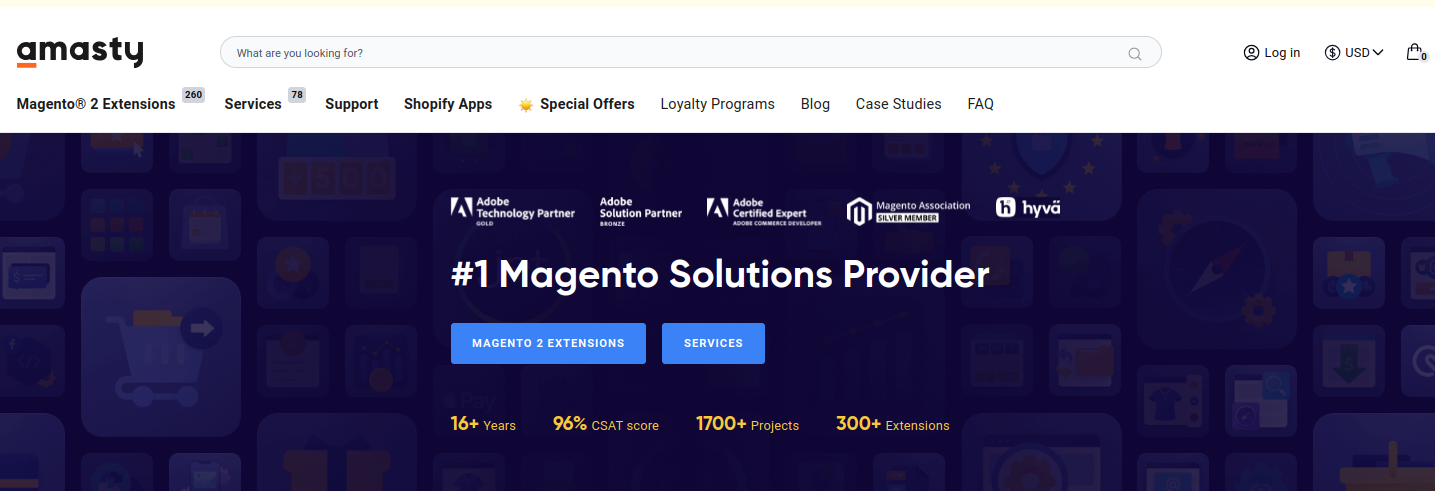Click the '300+ Extensions' stat
The width and height of the screenshot is (1435, 491).
pyautogui.click(x=893, y=424)
